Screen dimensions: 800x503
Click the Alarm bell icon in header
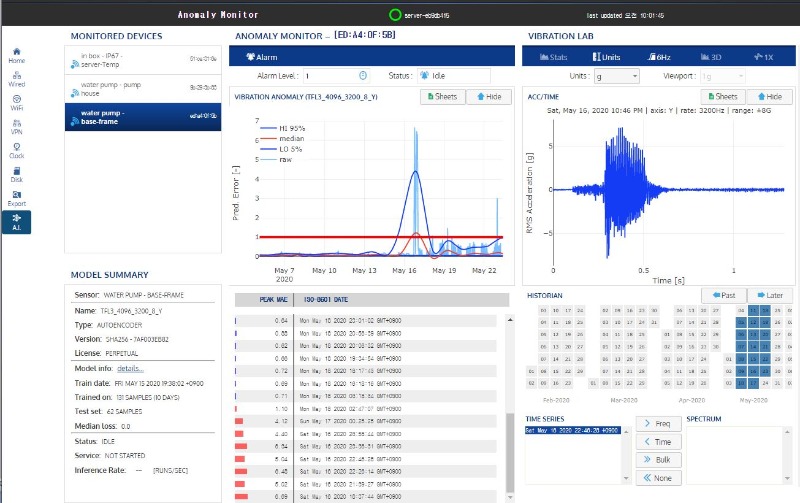point(251,57)
